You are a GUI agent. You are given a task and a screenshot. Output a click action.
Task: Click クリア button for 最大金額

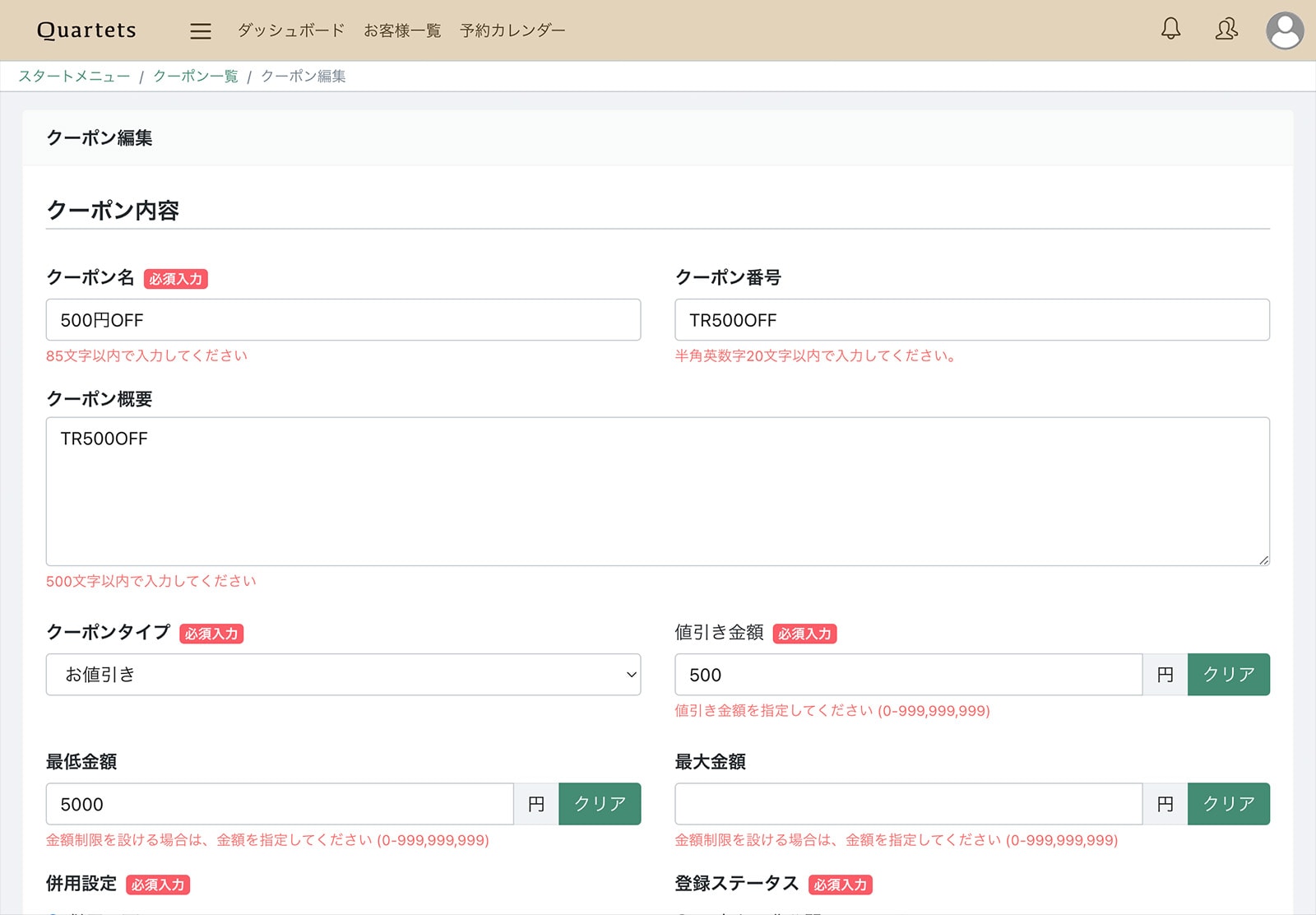1228,804
